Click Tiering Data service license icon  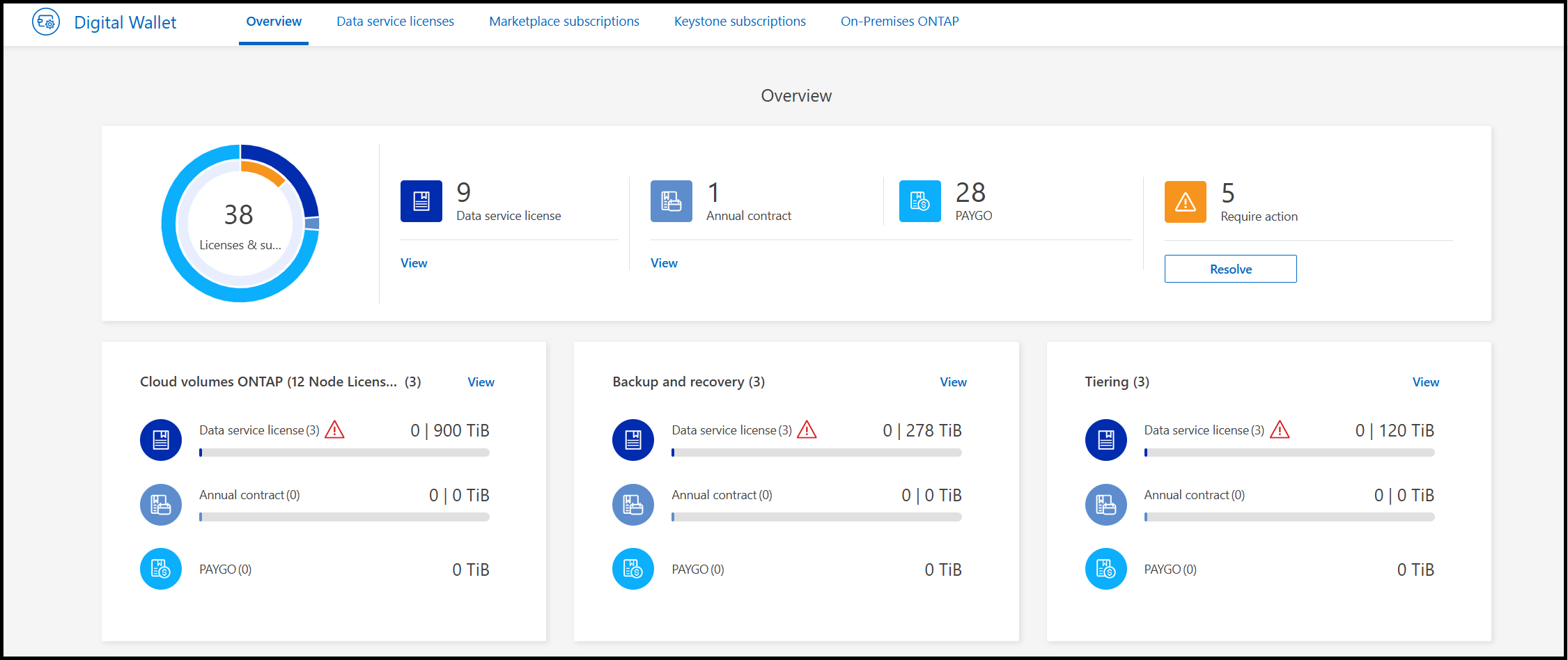pyautogui.click(x=1106, y=440)
